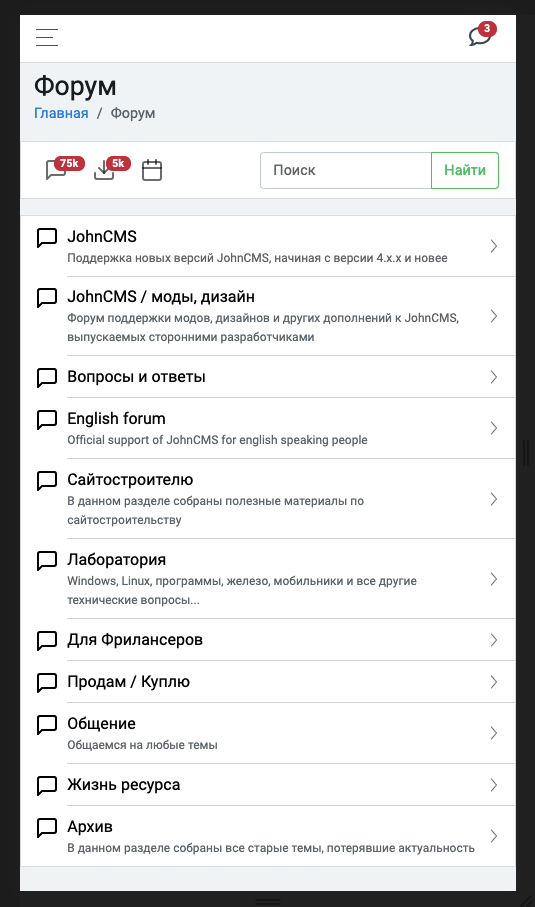Open the Продам / Куплю section
Image resolution: width=535 pixels, height=907 pixels.
pos(268,682)
